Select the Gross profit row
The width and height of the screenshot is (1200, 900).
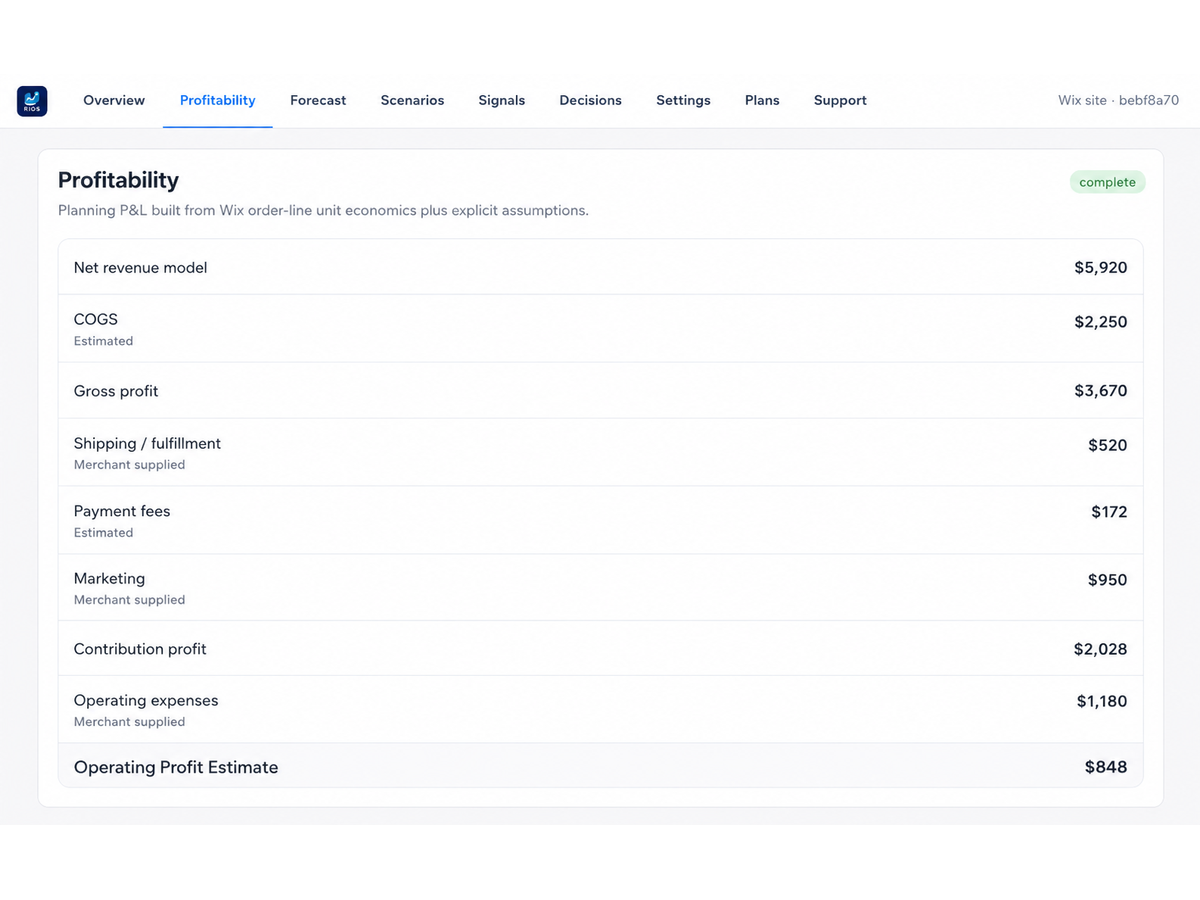click(x=600, y=390)
